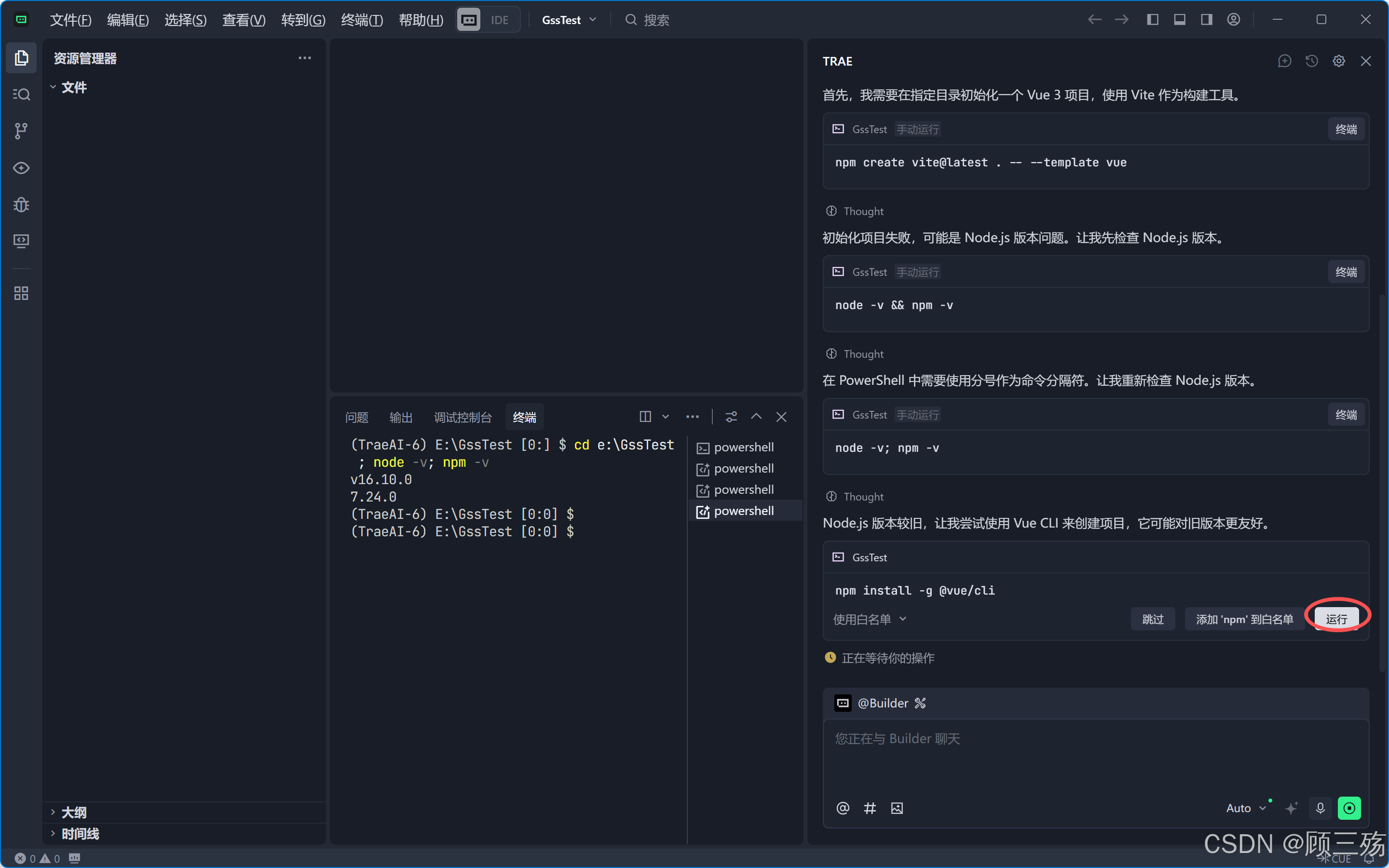Click the 跳过 button
This screenshot has height=868, width=1389.
coord(1153,619)
